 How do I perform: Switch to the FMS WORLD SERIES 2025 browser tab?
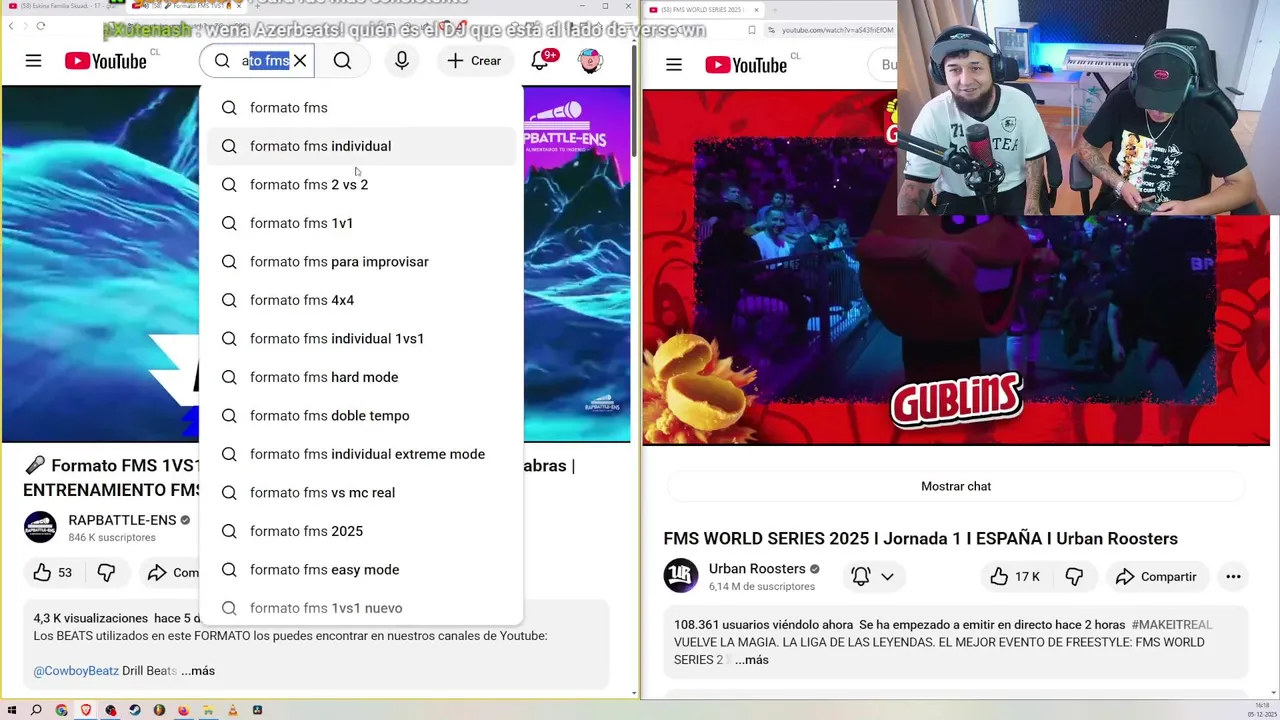pos(703,10)
